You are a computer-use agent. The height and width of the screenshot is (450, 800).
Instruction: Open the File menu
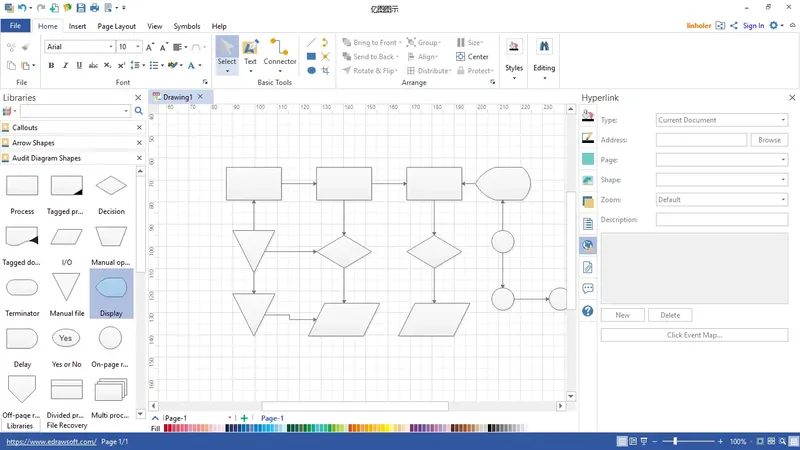[x=15, y=26]
